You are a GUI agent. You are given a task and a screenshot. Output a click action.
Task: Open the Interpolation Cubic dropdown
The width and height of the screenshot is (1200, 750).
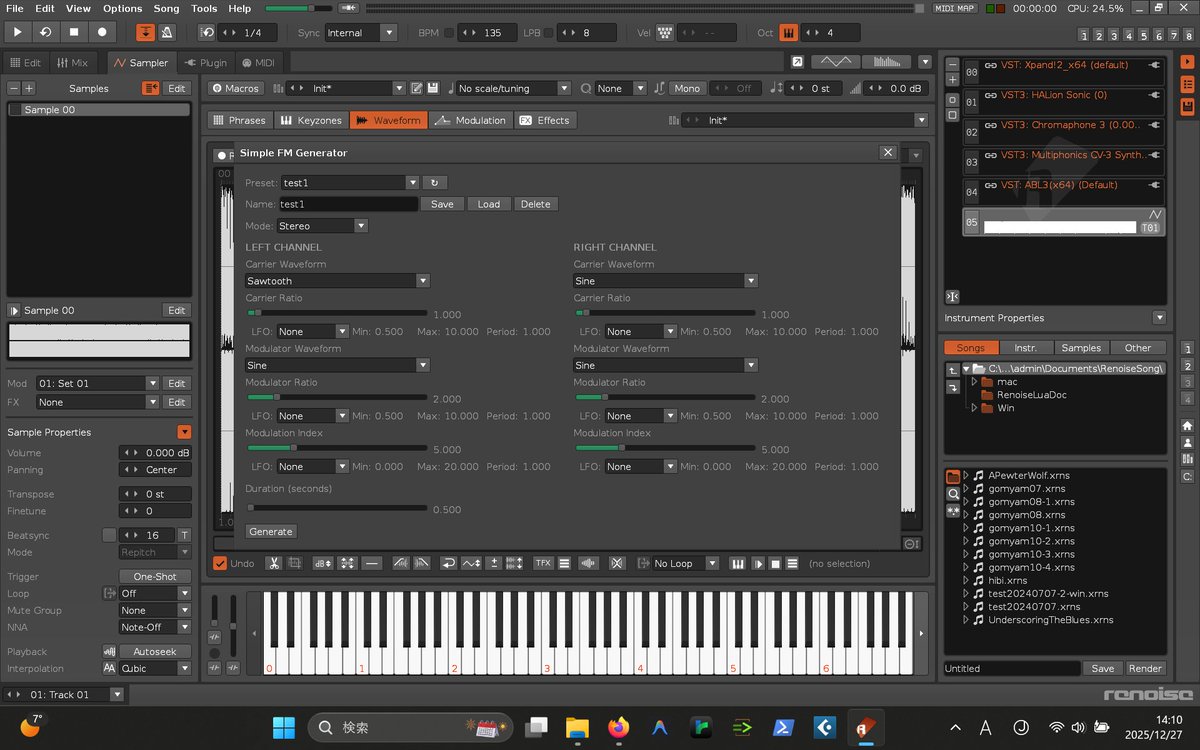[154, 668]
